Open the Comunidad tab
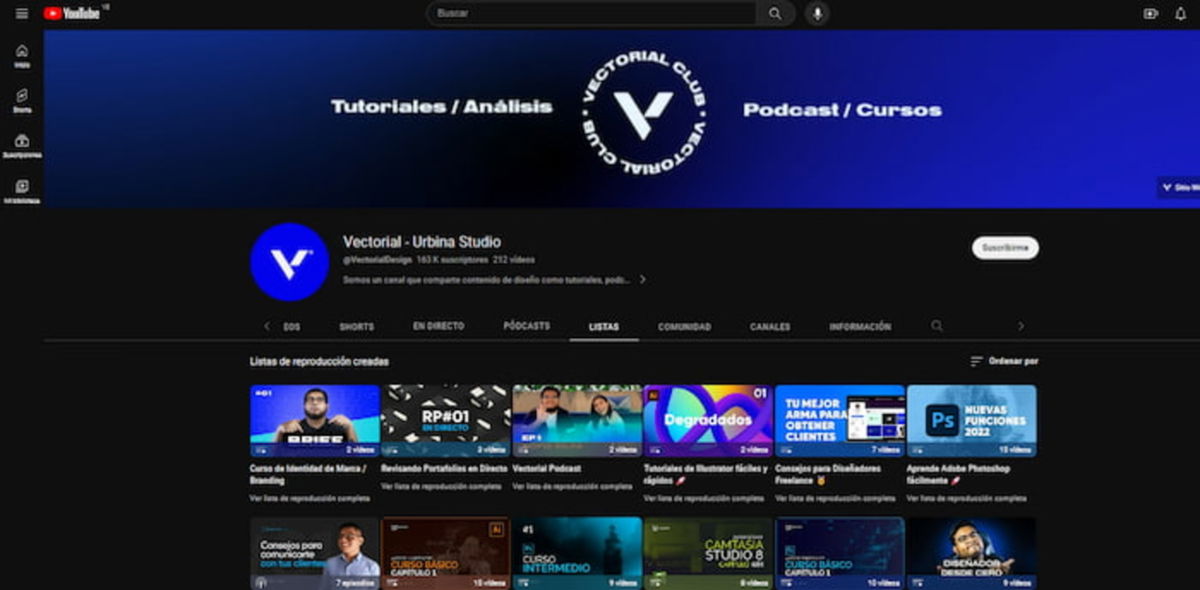The image size is (1200, 590). [687, 326]
